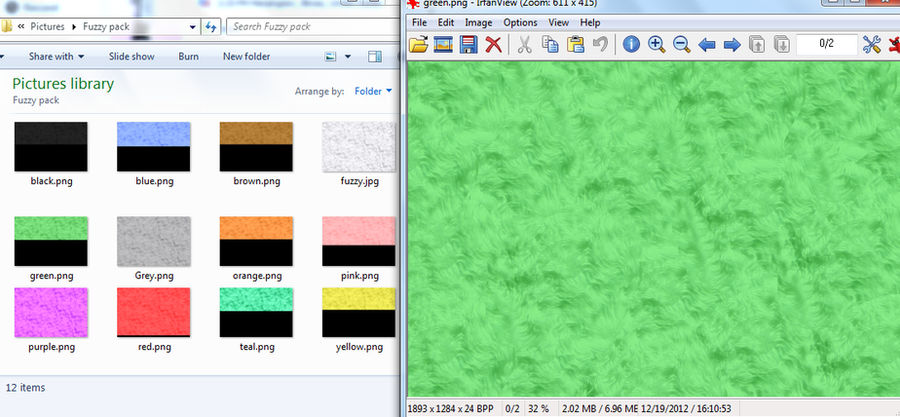
Task: Open the View menu in IrfanView
Action: 558,22
